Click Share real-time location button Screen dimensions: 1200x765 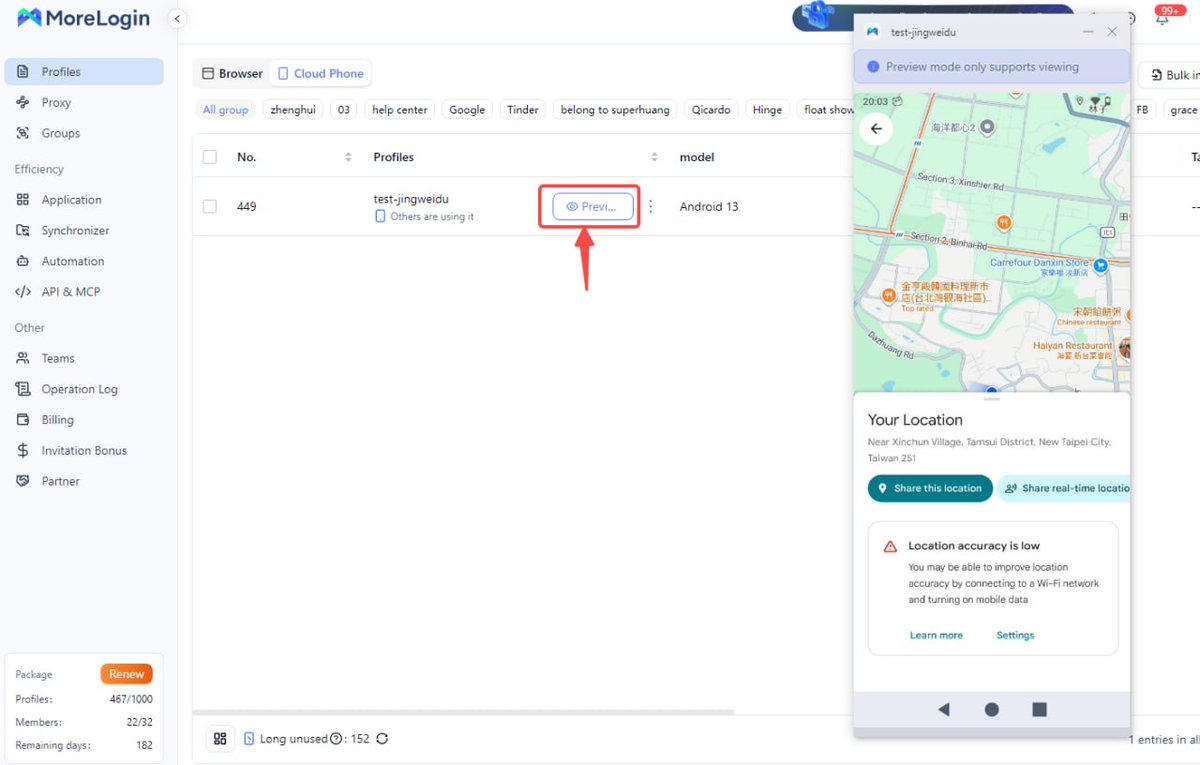coord(1064,488)
